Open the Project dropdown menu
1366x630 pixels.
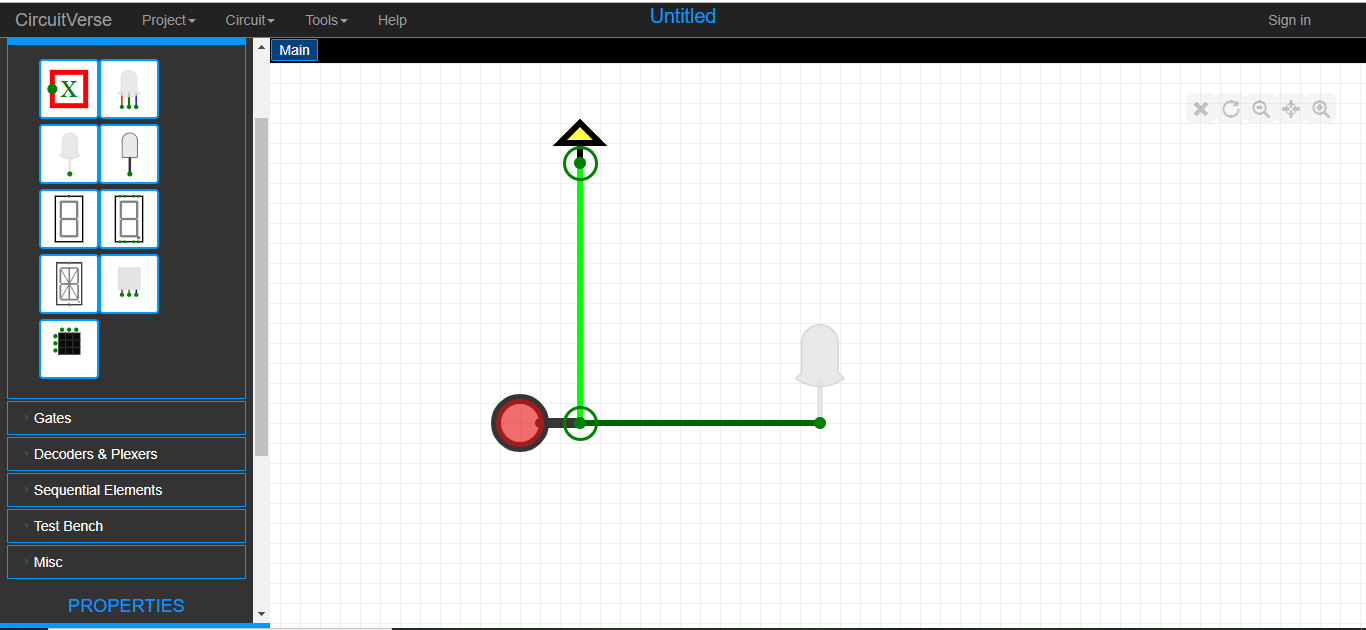[x=169, y=20]
